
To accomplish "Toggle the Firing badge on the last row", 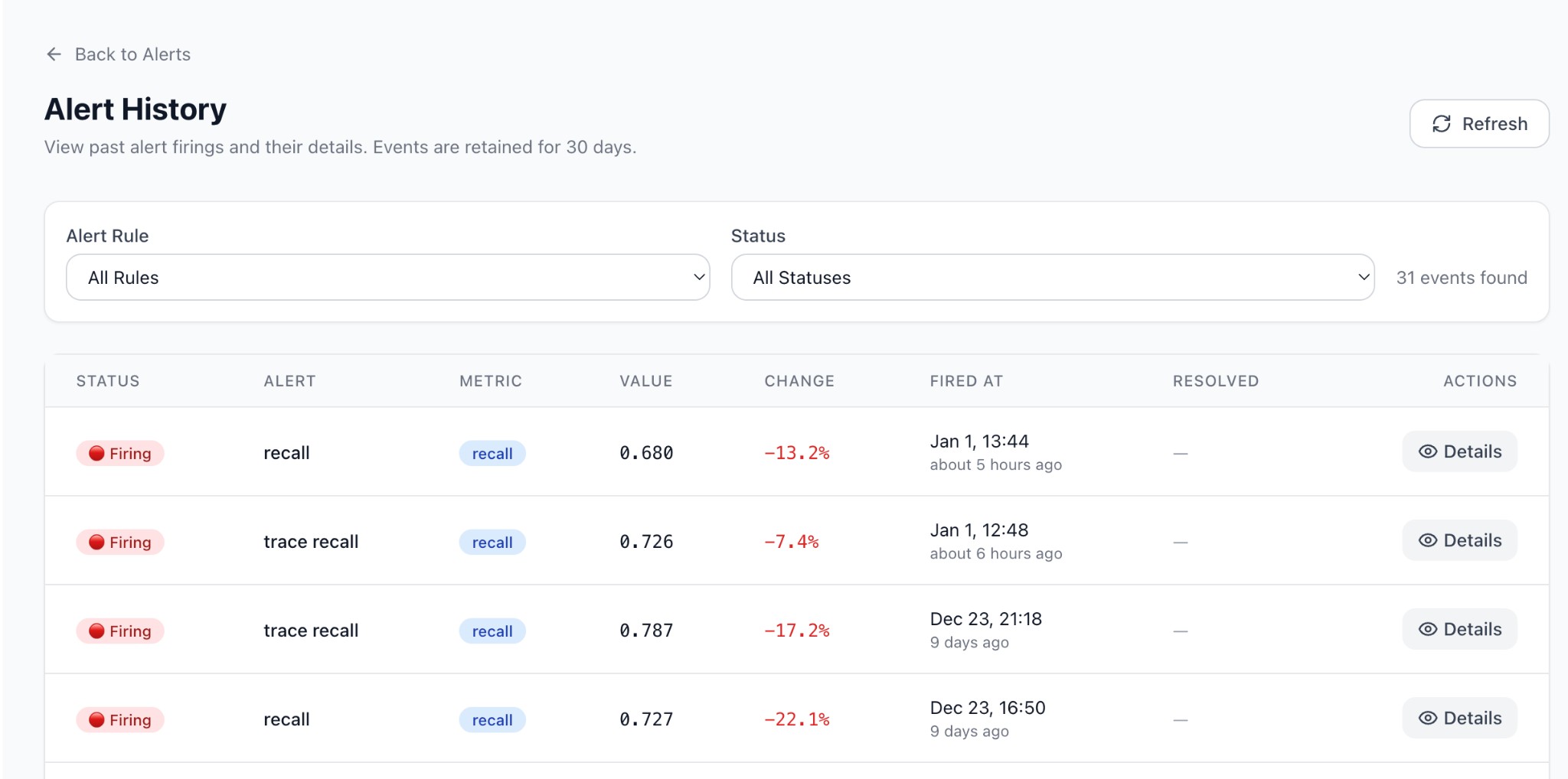I will pyautogui.click(x=120, y=719).
